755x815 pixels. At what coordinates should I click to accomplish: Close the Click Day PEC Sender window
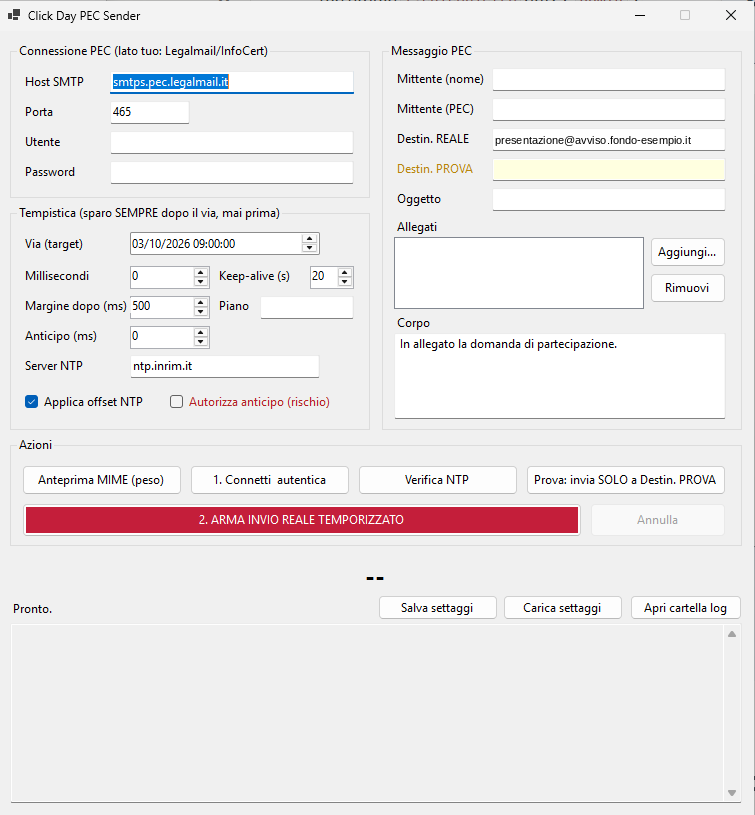coord(731,16)
